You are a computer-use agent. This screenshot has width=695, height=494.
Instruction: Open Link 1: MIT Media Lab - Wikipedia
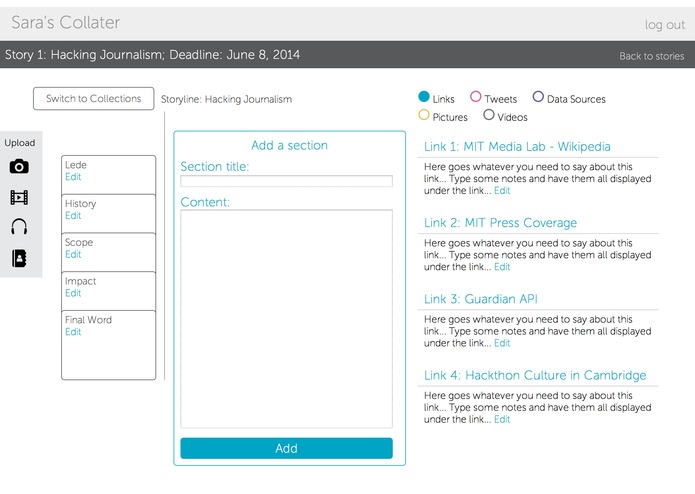tap(517, 147)
